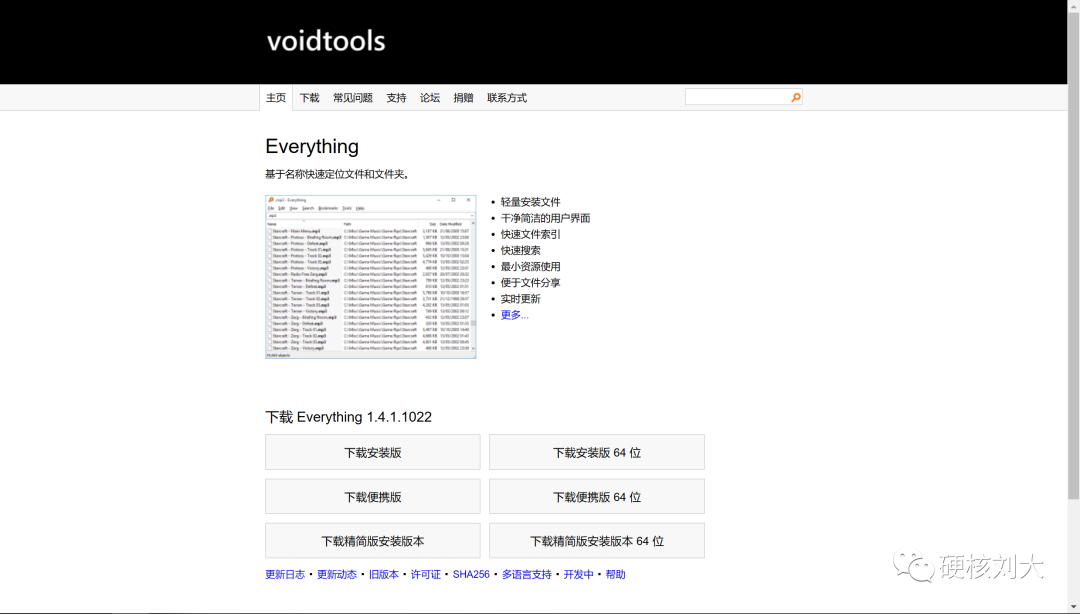
Task: Click the 便于文件分享 bullet text
Action: point(530,283)
